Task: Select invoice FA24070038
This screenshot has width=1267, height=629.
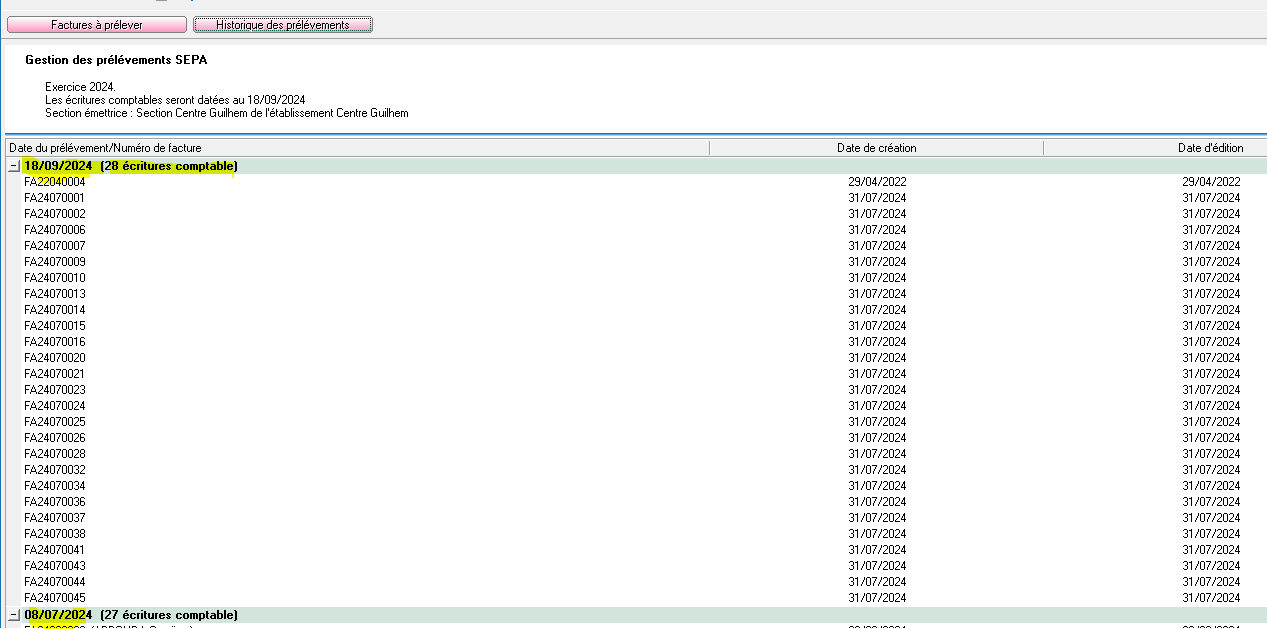Action: pos(55,534)
